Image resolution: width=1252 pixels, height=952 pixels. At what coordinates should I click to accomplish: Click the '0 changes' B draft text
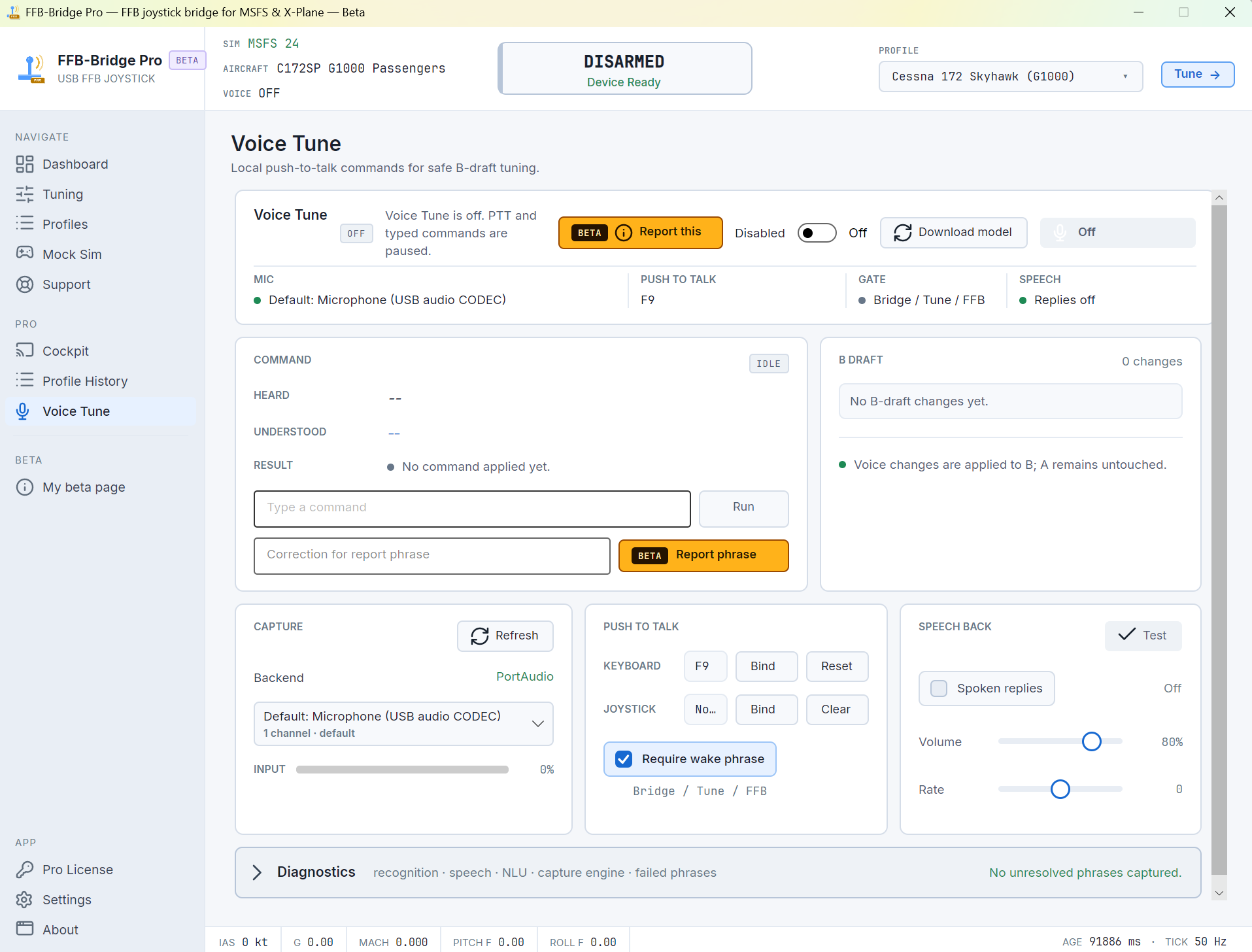point(1152,362)
